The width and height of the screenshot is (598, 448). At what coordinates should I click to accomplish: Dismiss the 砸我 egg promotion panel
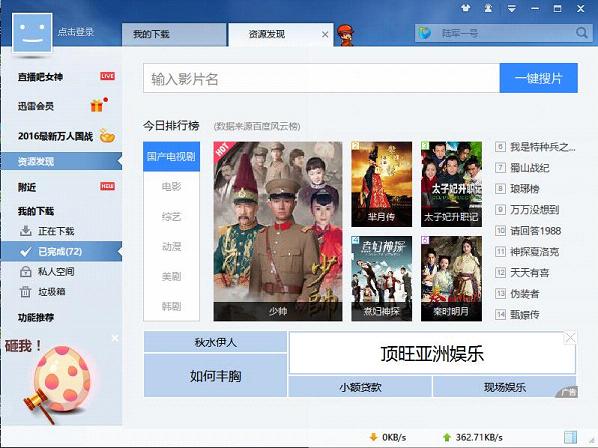(115, 338)
